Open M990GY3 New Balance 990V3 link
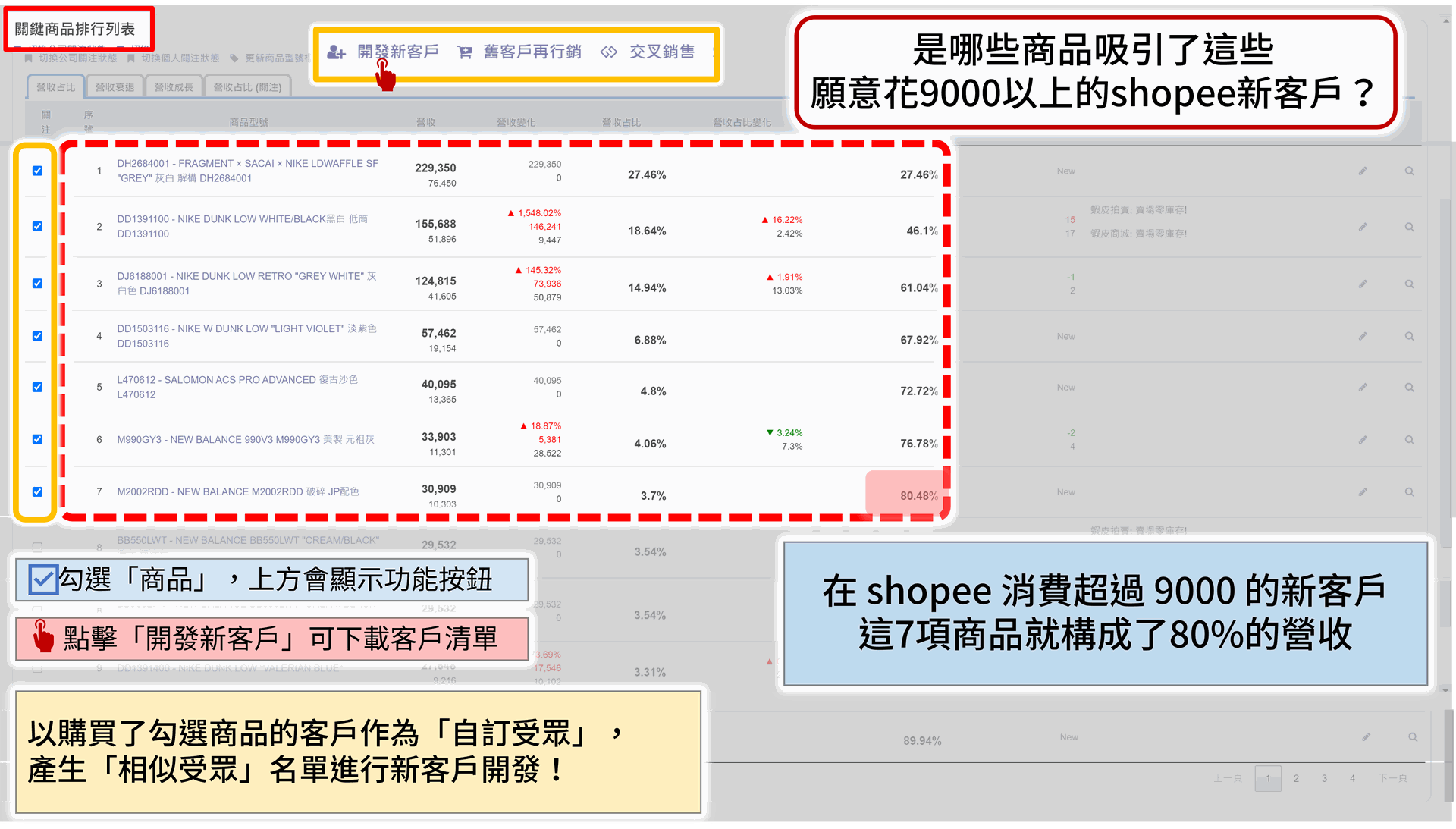The width and height of the screenshot is (1456, 829). pos(246,439)
